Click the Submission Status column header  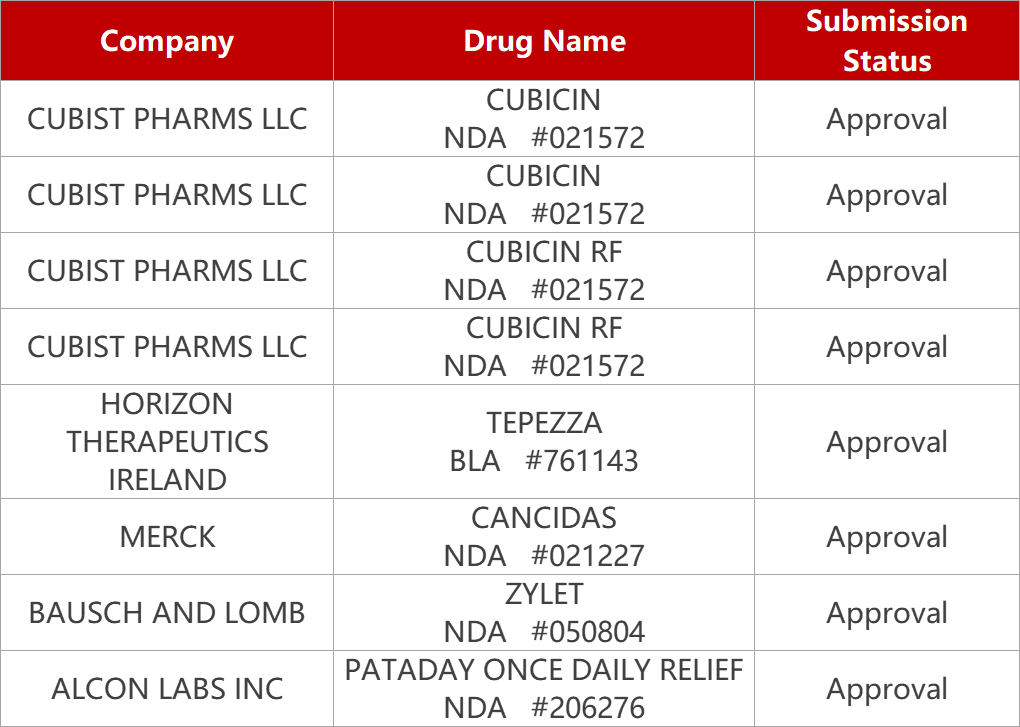886,41
